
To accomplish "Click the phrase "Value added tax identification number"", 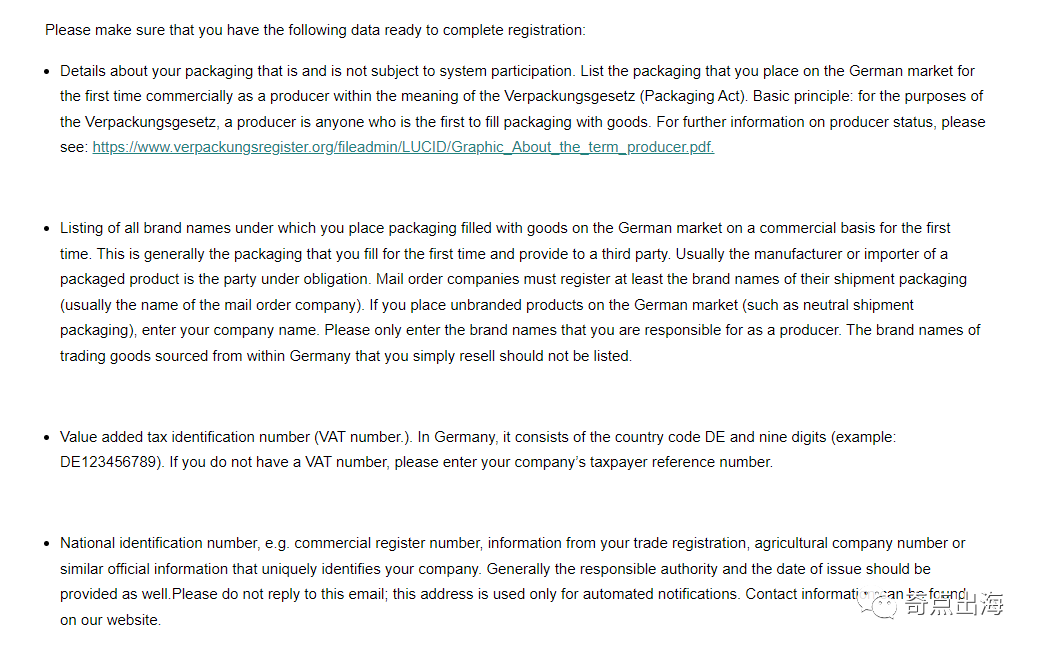I will click(x=185, y=437).
